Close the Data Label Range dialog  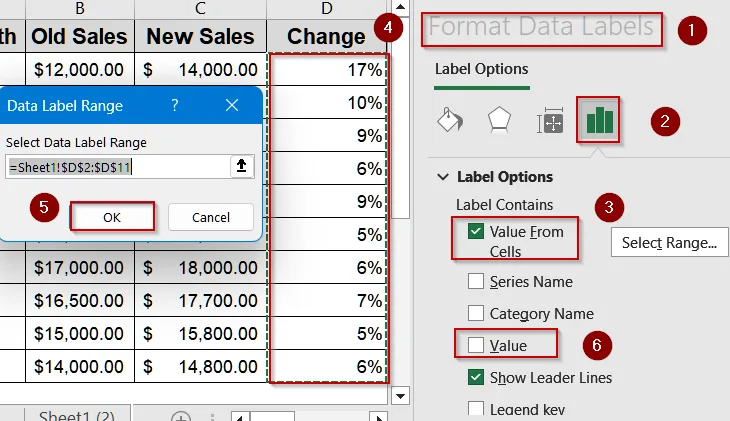coord(232,105)
